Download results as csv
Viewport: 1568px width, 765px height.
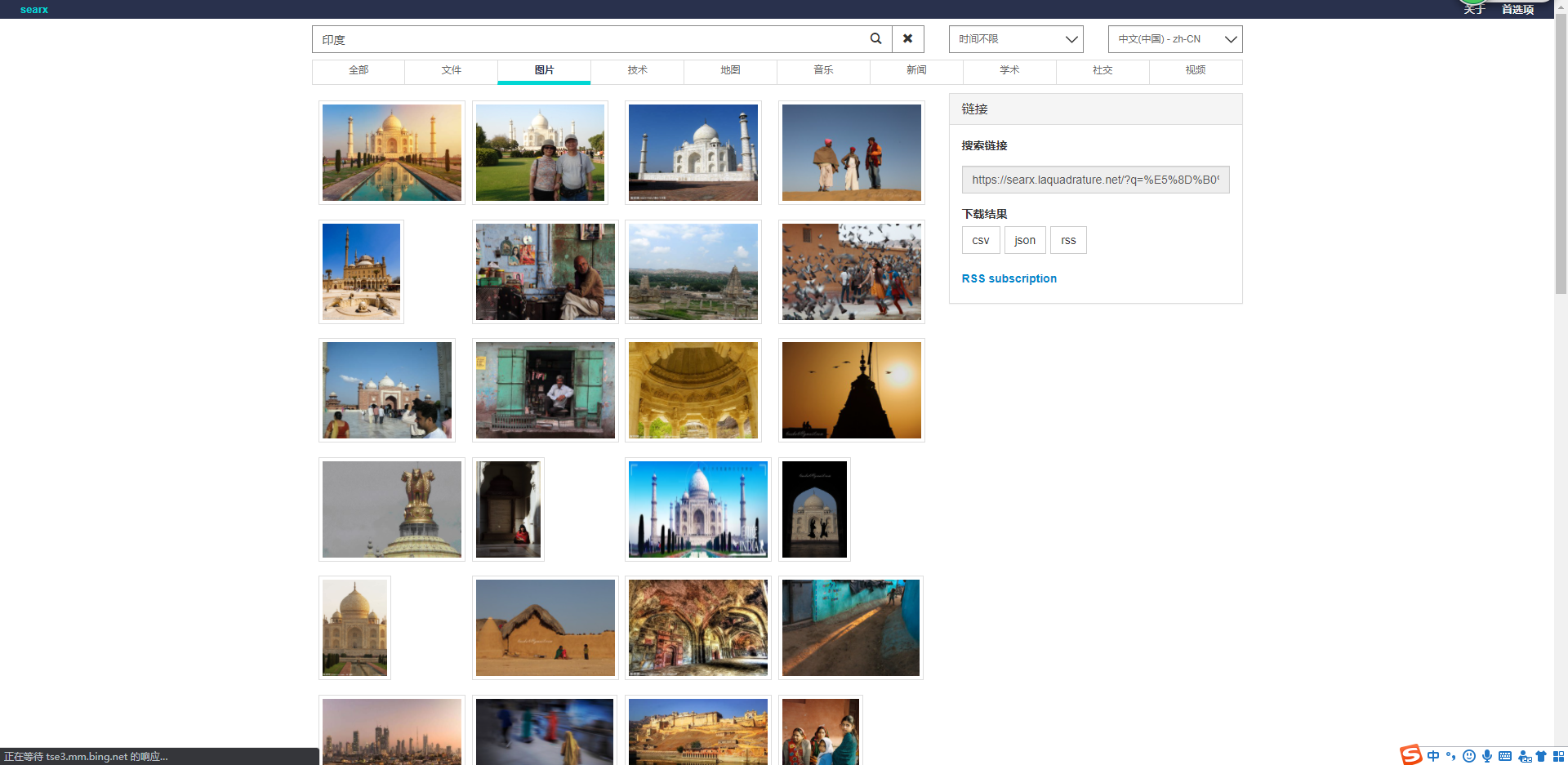[x=981, y=240]
